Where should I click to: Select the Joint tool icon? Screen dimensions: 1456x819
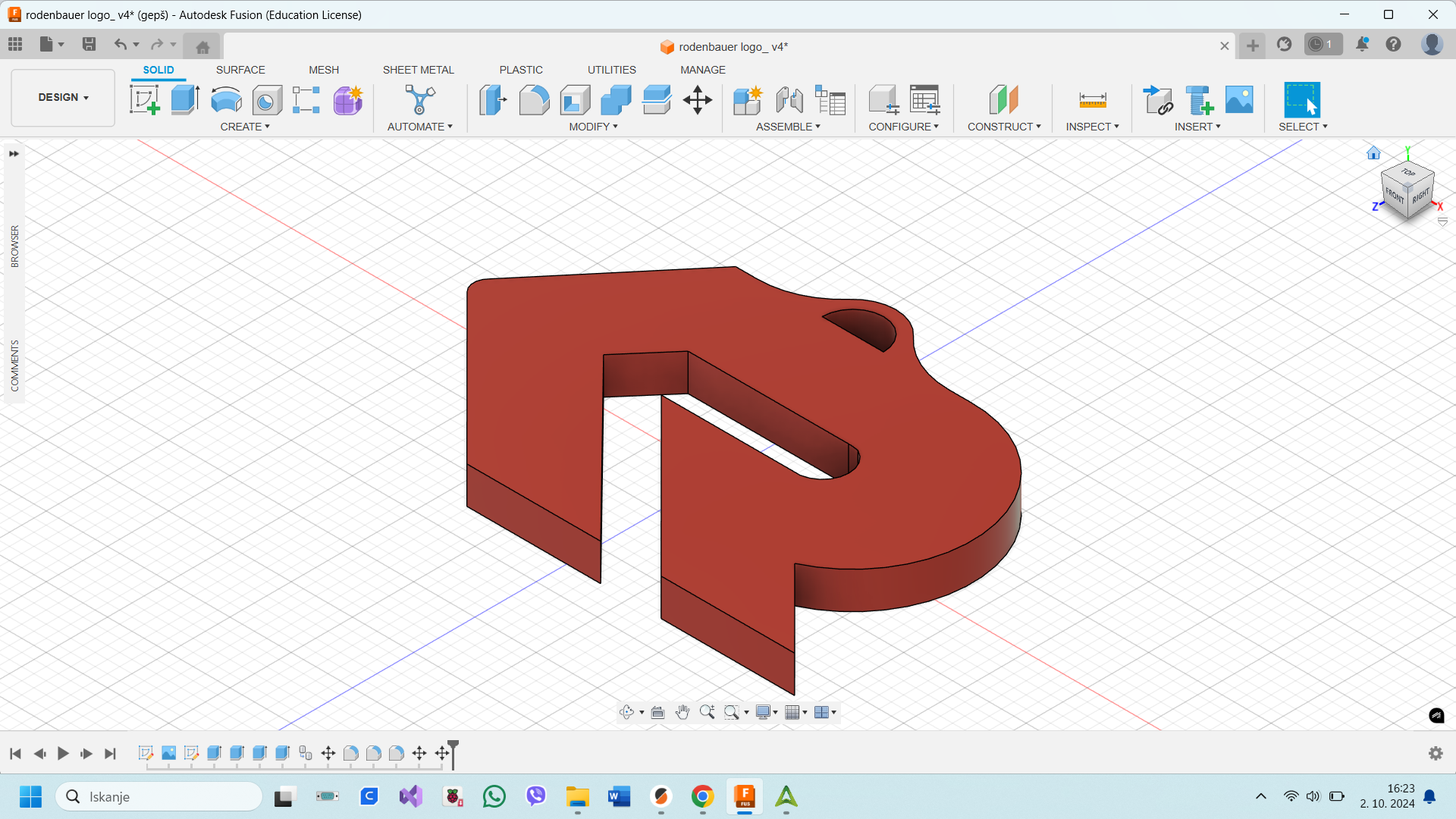click(x=789, y=99)
